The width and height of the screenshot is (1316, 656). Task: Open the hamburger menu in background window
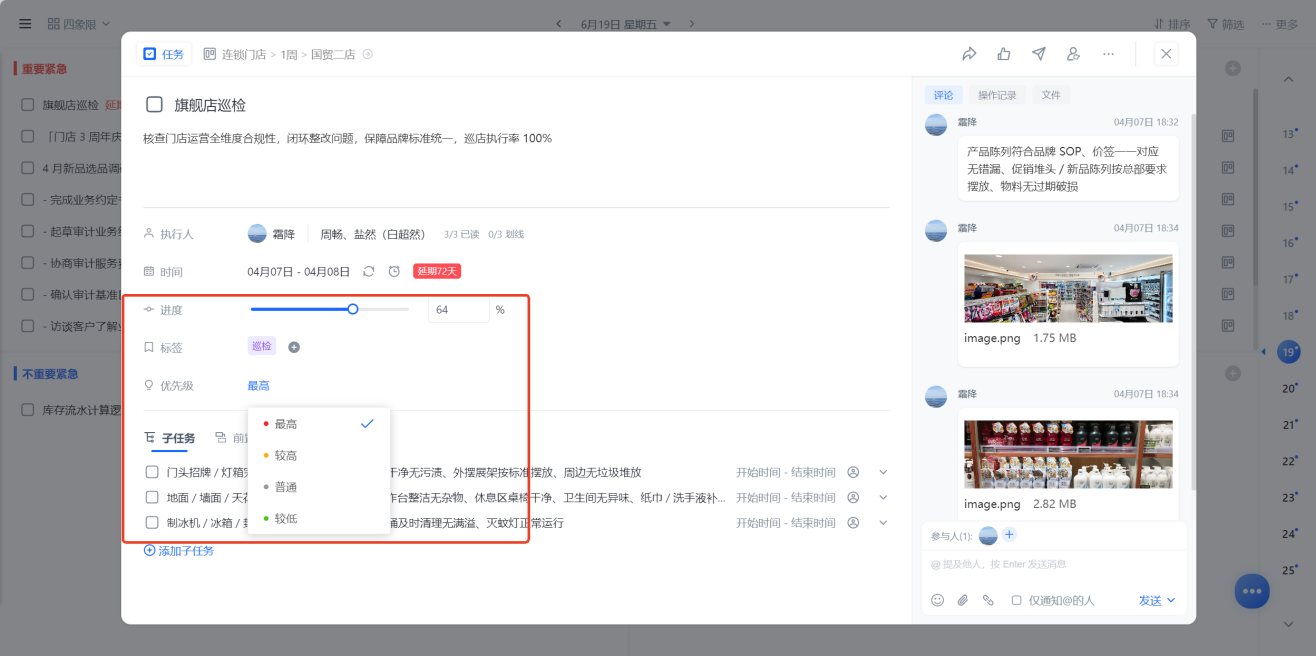point(25,23)
